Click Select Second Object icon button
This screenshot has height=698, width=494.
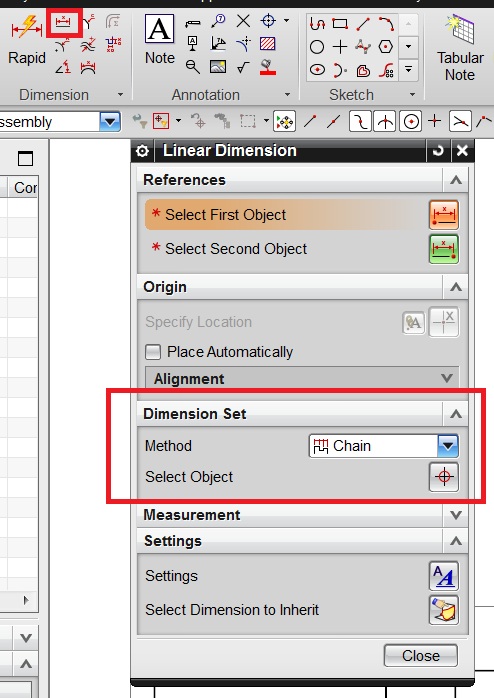click(x=444, y=249)
